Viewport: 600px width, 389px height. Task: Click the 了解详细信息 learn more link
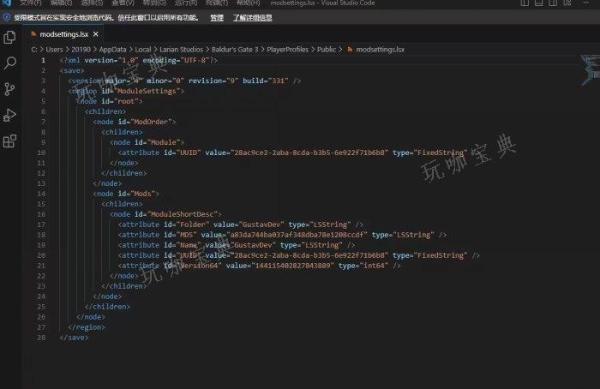(253, 18)
